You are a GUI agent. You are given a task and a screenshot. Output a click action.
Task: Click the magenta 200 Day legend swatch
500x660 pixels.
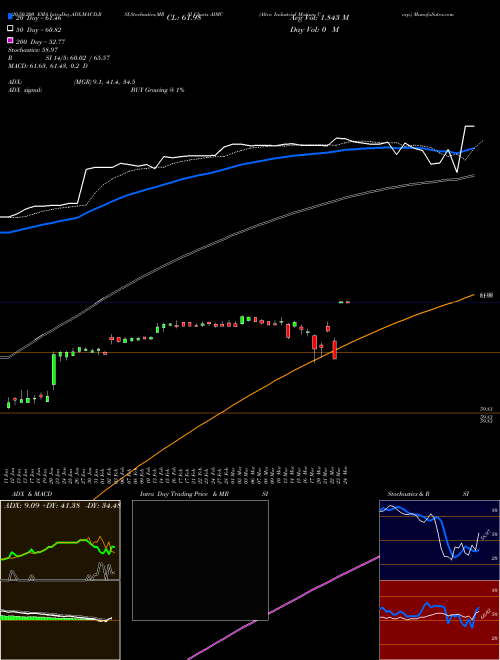click(x=10, y=41)
